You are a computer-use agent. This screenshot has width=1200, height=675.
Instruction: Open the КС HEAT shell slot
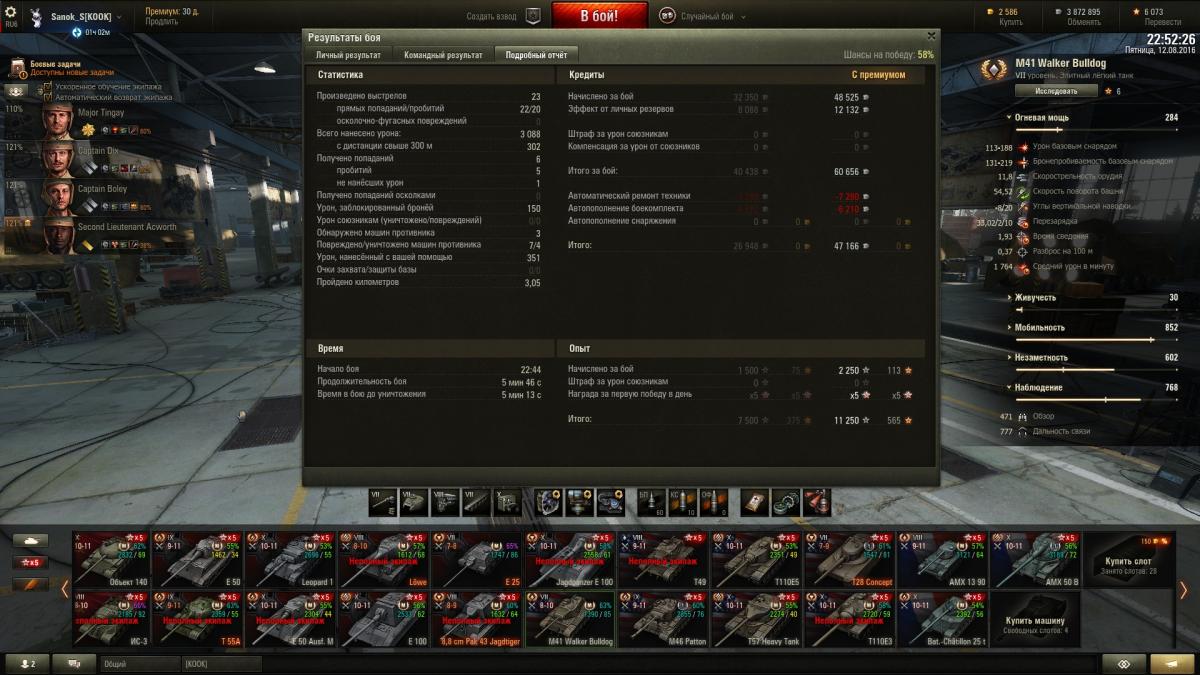(x=681, y=501)
